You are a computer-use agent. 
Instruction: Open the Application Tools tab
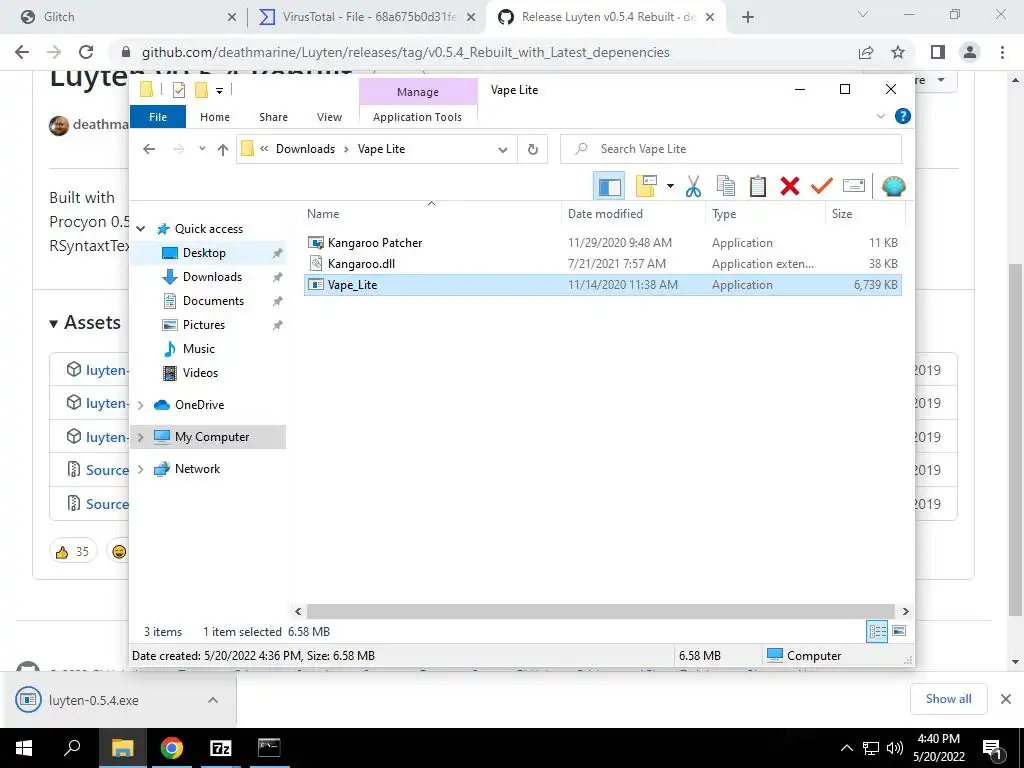[417, 117]
